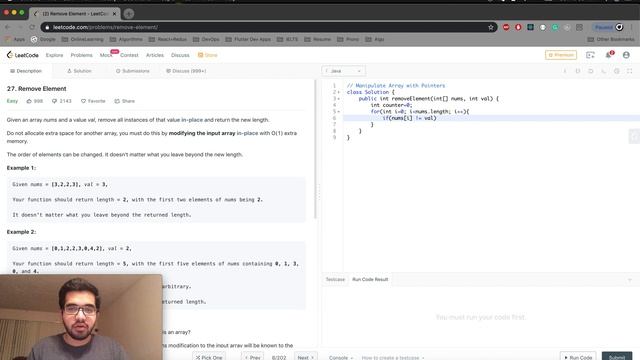
Task: Add problem to Favorite
Action: [93, 101]
